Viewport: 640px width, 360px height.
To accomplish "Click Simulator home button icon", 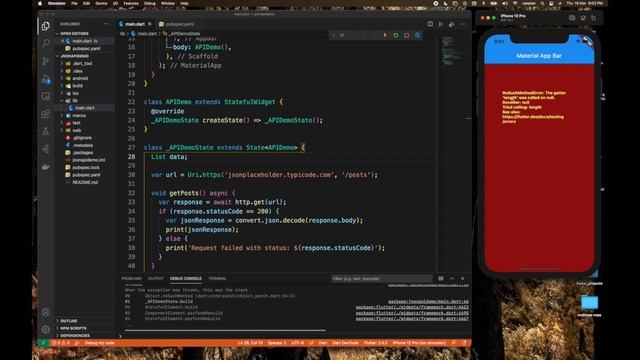I will point(583,18).
